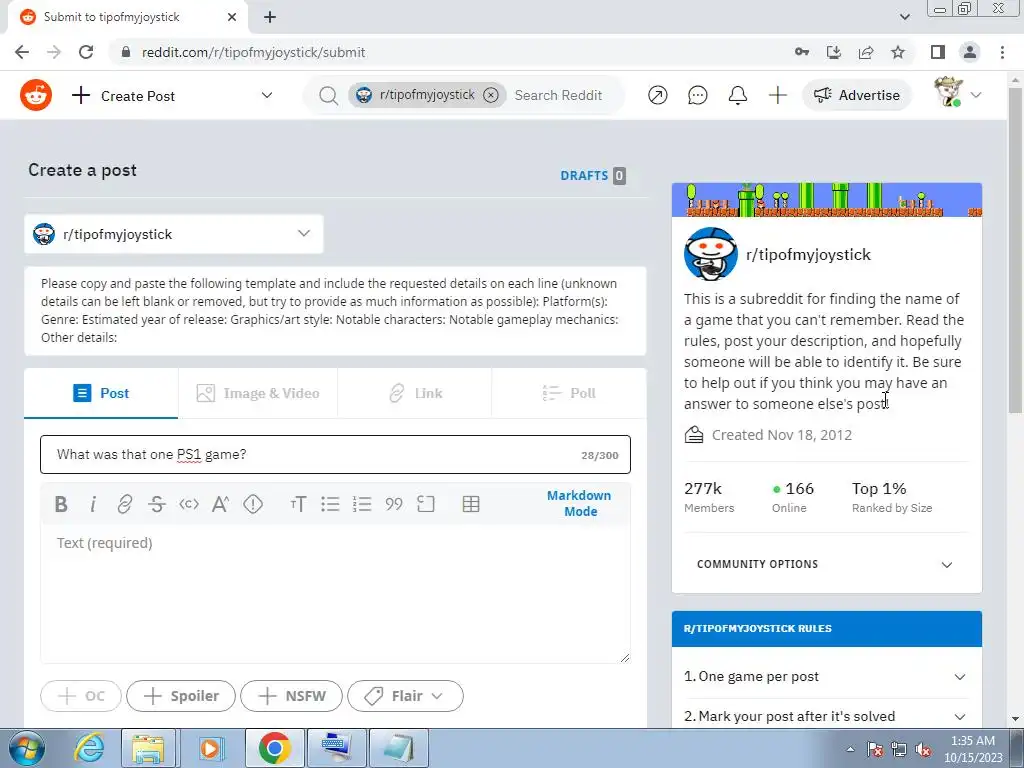Focus the Search Reddit field

[x=558, y=95]
